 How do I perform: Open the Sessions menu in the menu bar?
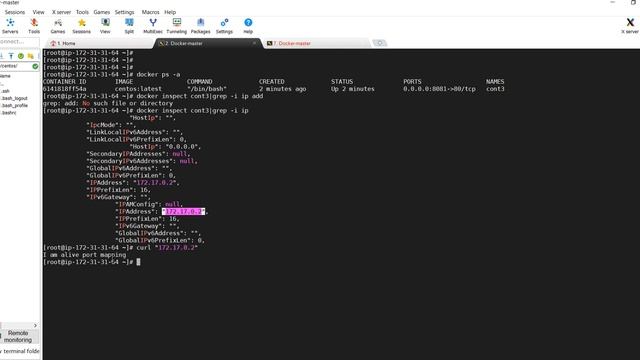pos(15,12)
